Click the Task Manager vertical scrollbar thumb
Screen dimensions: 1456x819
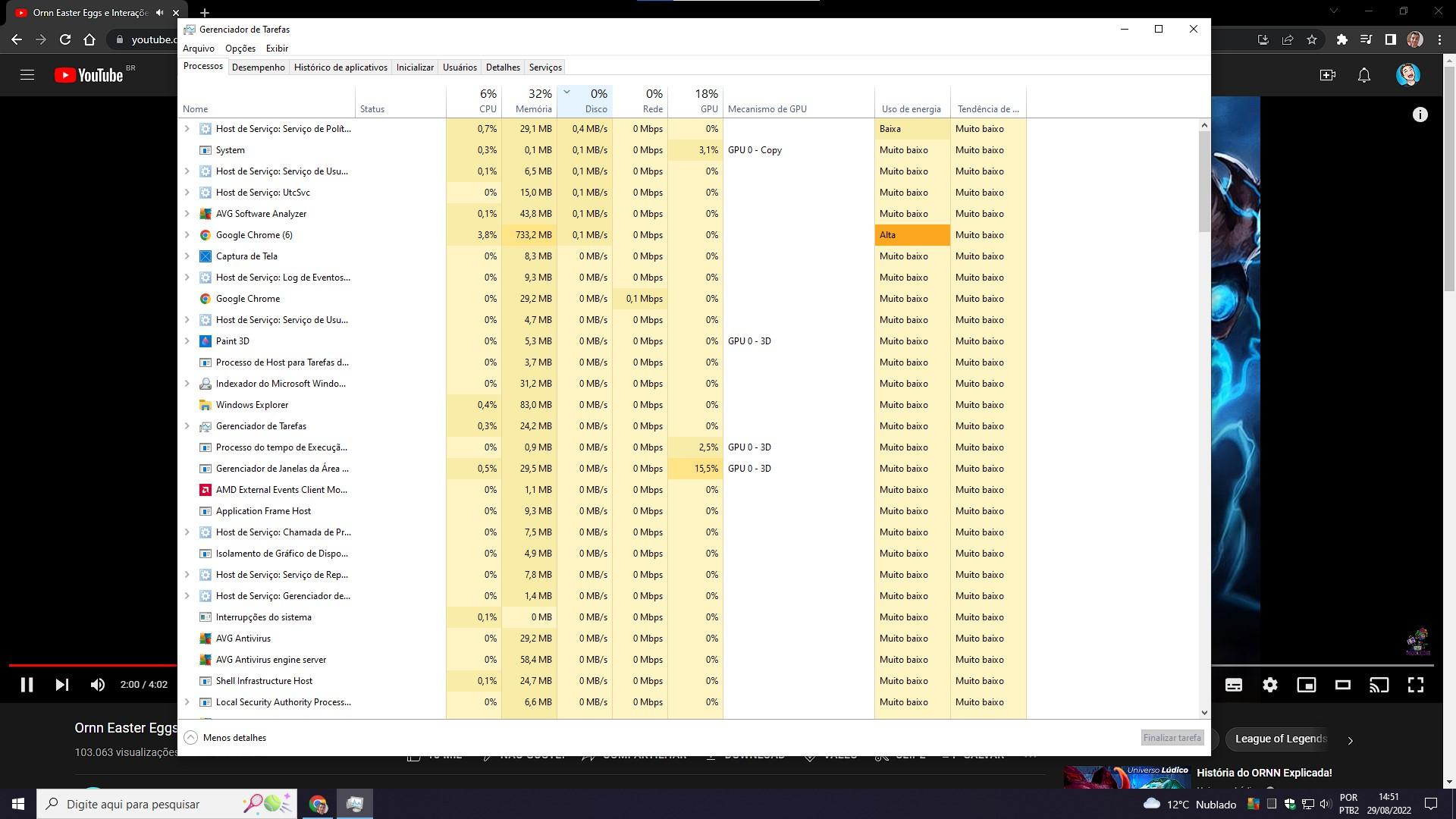pos(1204,181)
